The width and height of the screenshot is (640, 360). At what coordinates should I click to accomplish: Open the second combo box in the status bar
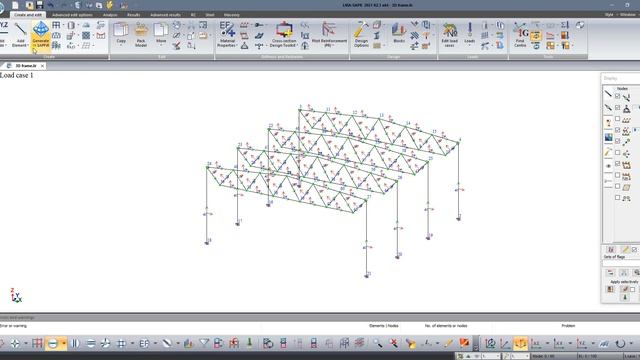[520, 356]
